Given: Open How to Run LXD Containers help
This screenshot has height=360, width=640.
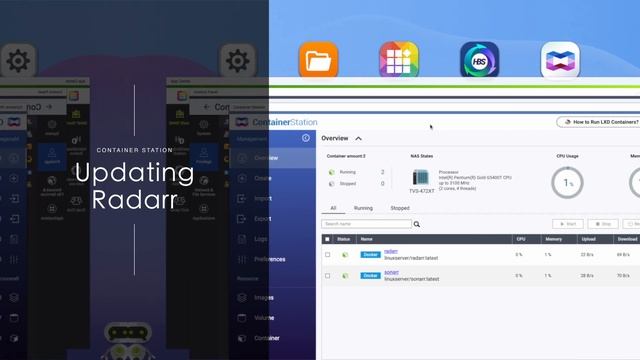Looking at the screenshot, I should [599, 122].
